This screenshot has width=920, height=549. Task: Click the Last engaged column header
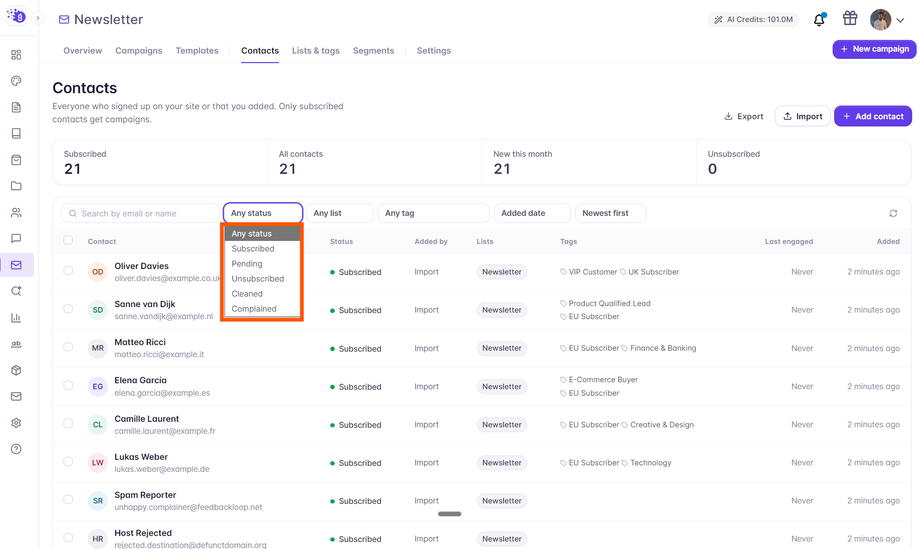click(789, 242)
